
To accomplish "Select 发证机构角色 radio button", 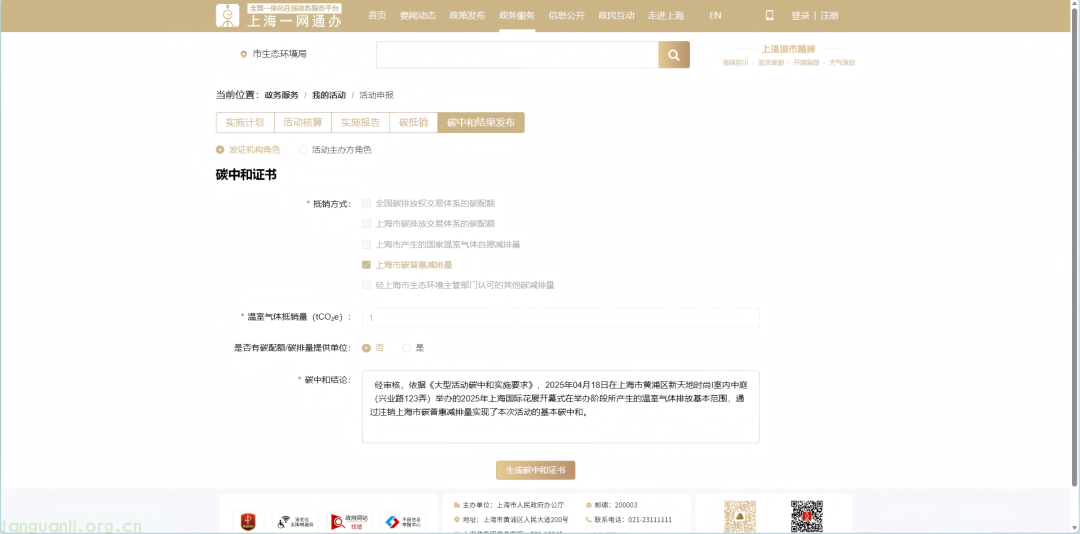I will (x=220, y=150).
